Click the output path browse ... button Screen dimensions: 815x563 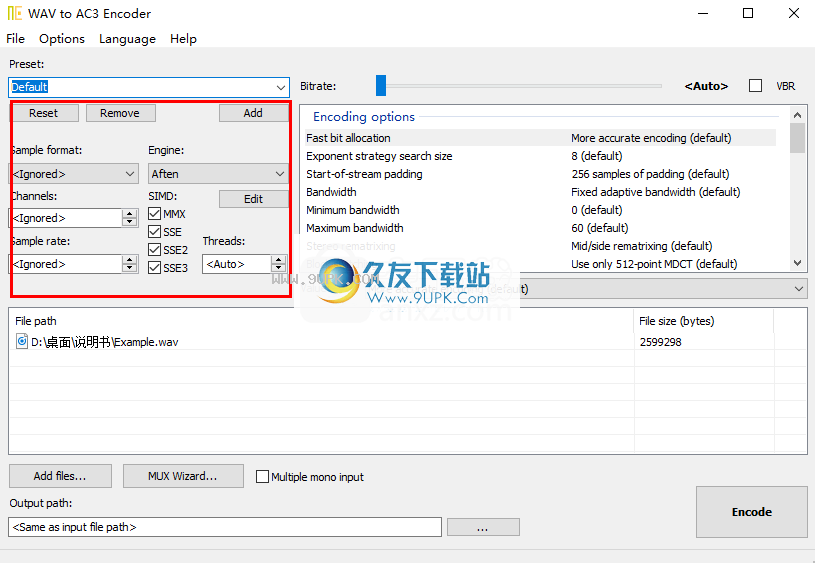click(483, 527)
